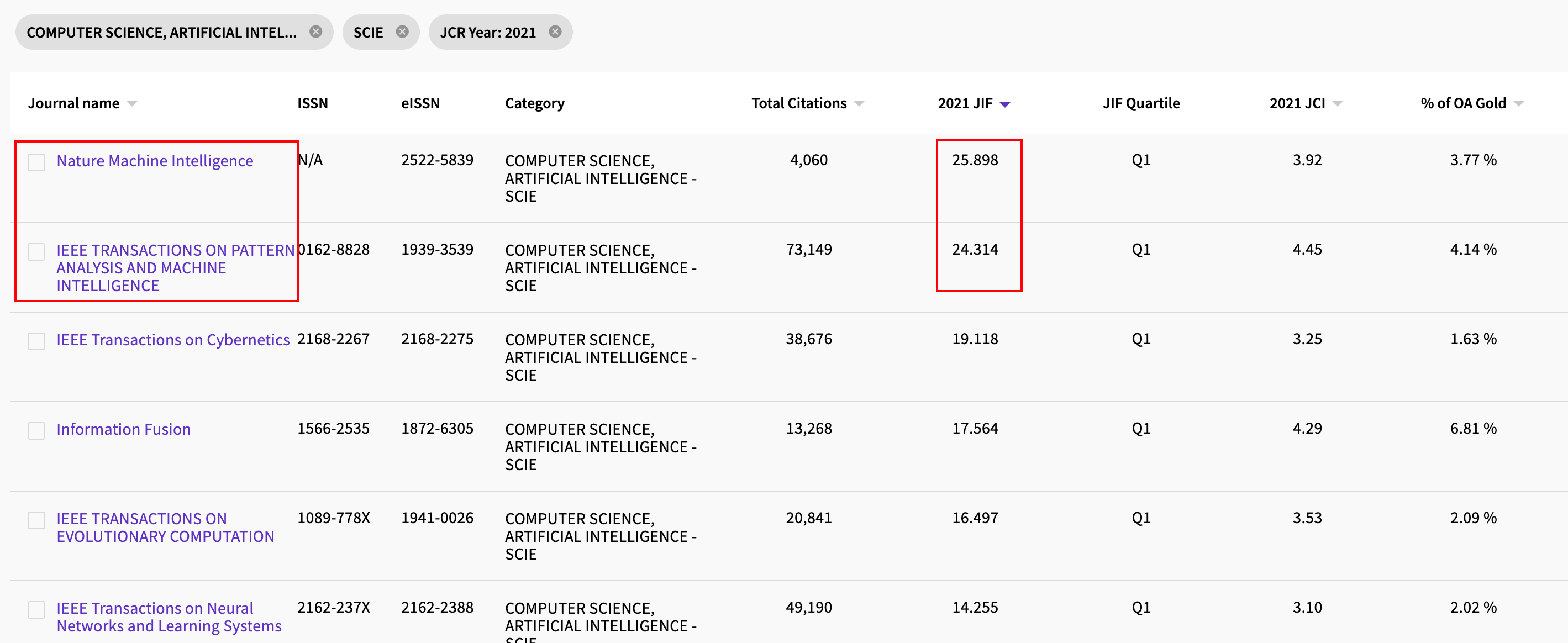Click the Category column header
The image size is (1568, 643).
click(x=534, y=103)
